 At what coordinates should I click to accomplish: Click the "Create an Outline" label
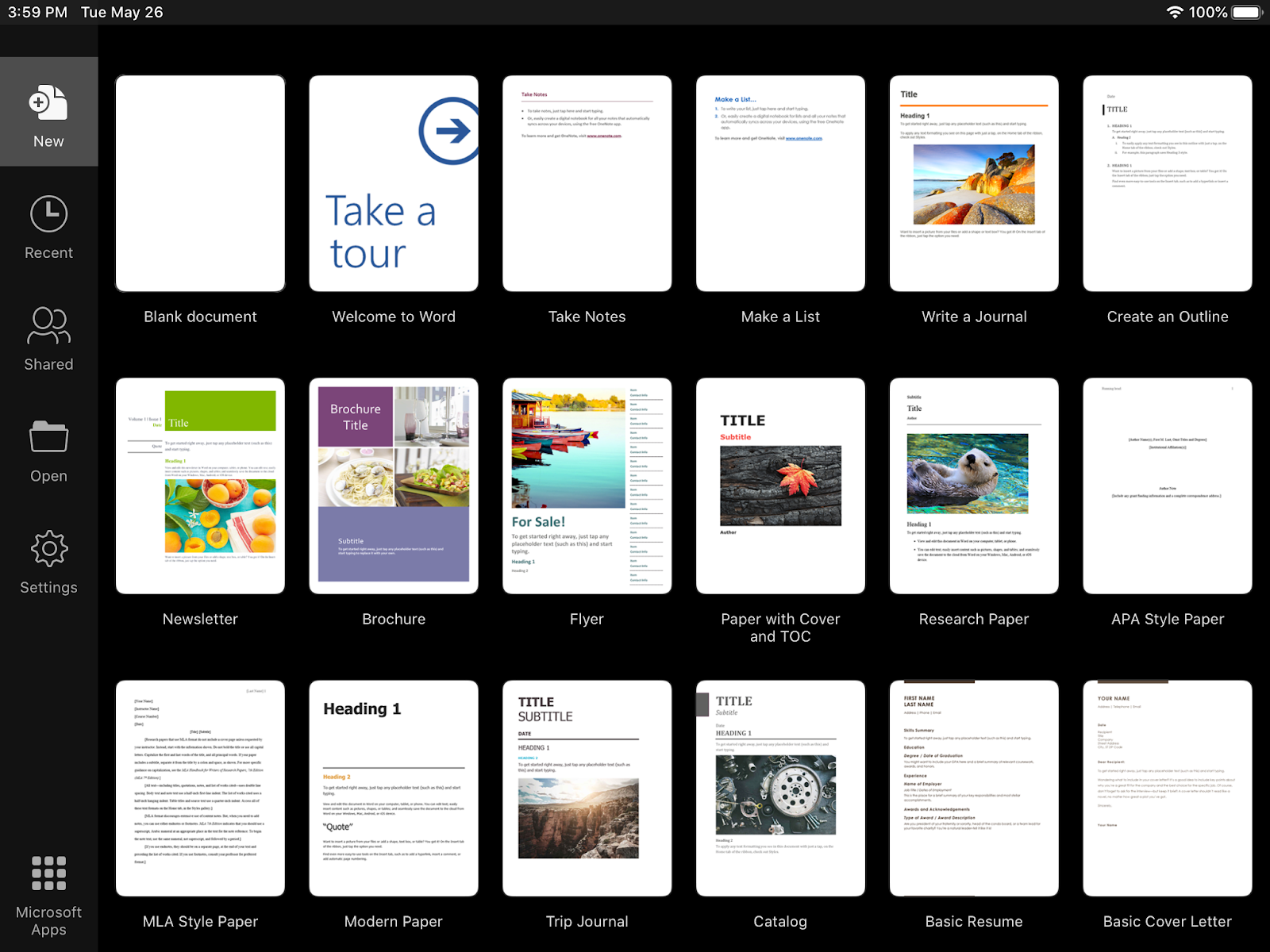tap(1168, 317)
